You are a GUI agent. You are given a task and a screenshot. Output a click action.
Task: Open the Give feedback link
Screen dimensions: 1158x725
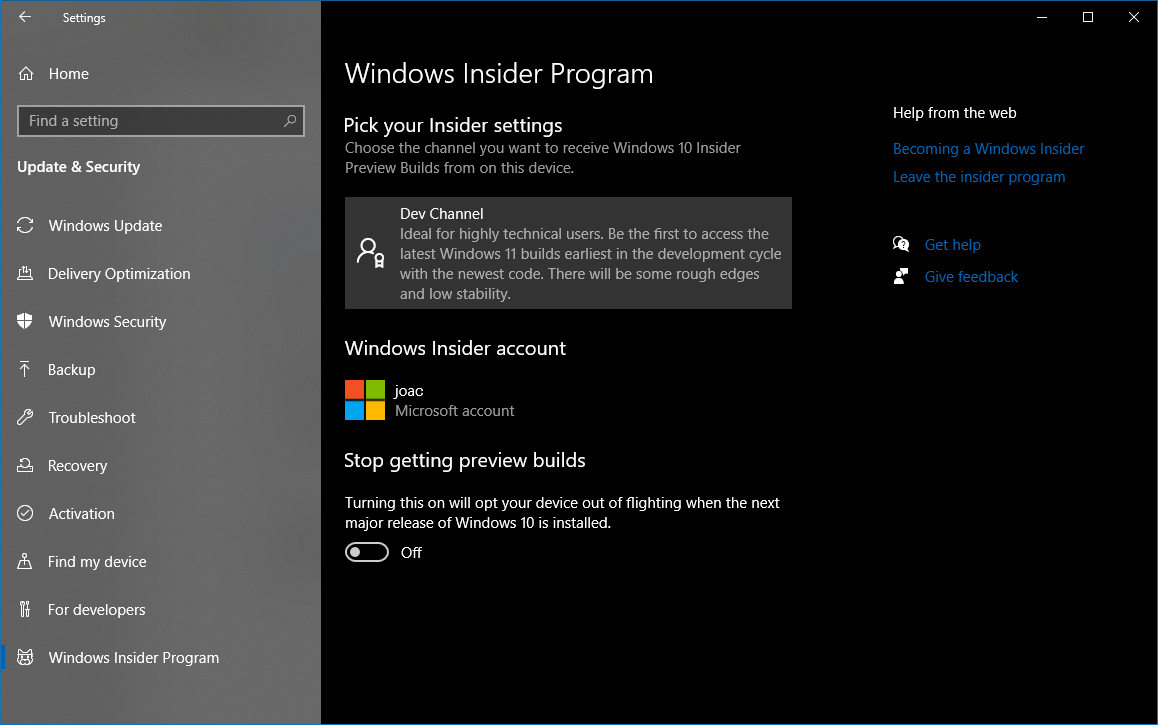pyautogui.click(x=971, y=277)
